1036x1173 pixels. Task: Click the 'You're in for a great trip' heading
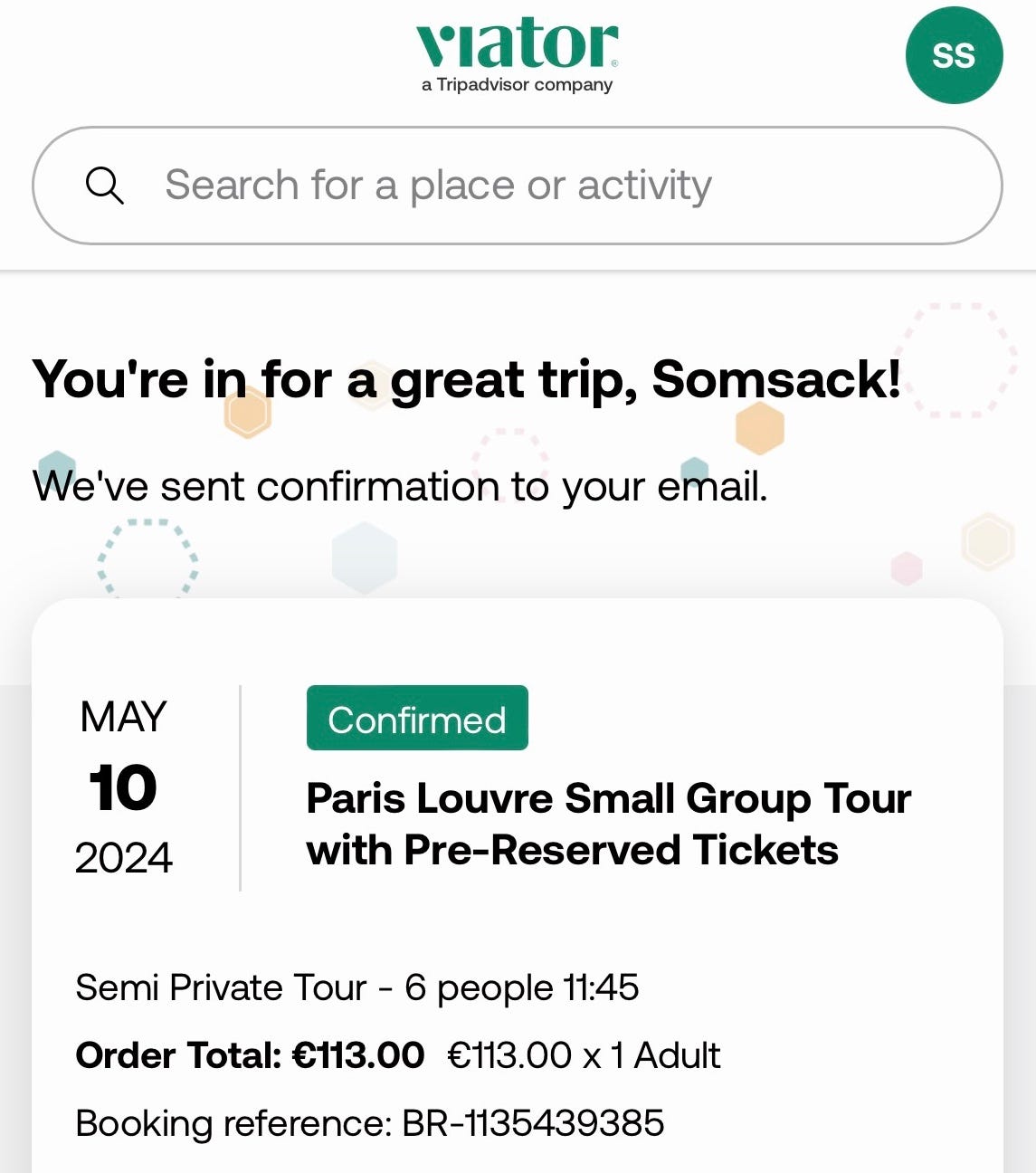pos(467,378)
